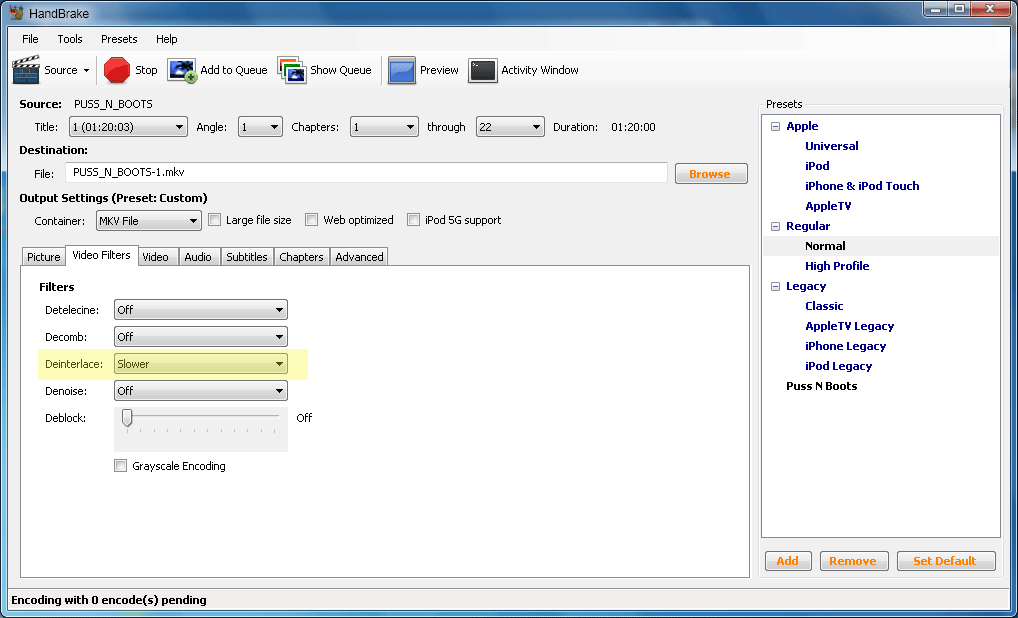Open the Activity Window terminal icon
The image size is (1018, 618).
tap(482, 70)
